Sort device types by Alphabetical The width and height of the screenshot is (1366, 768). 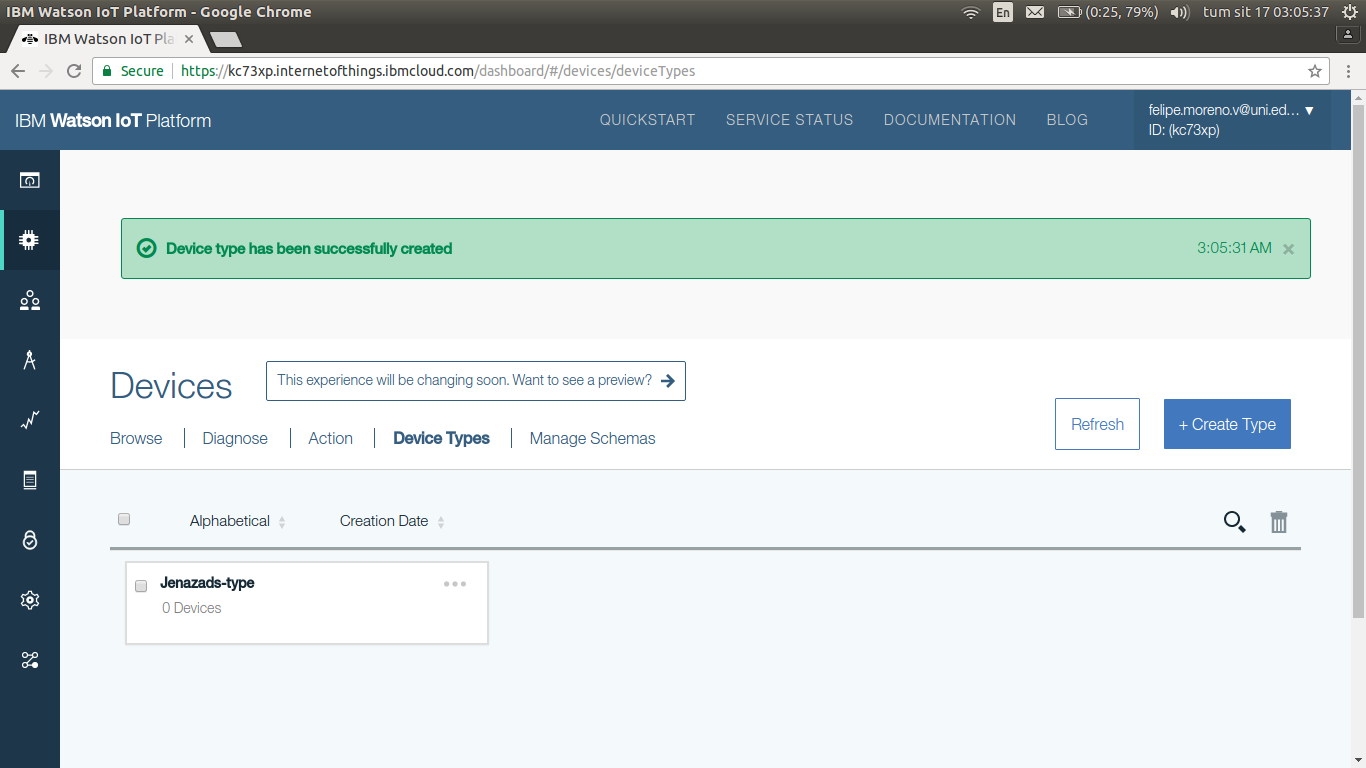(237, 521)
